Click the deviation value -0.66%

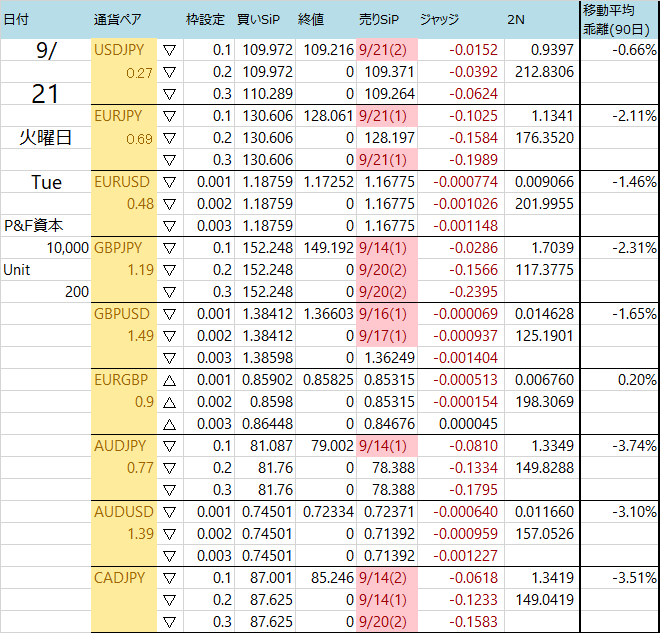634,50
